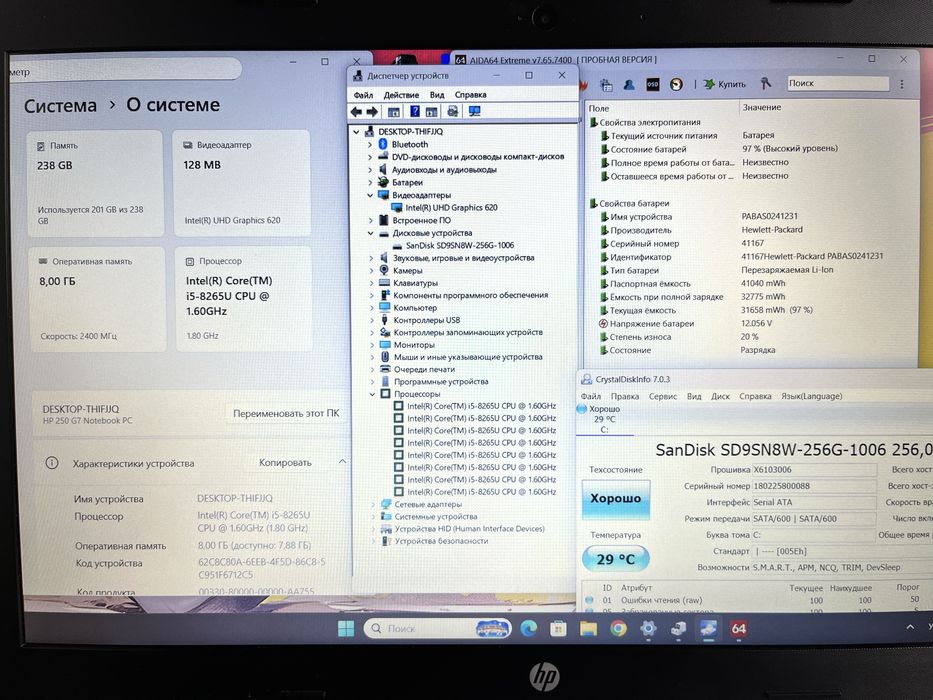
Task: Click the taskbar Поиск search box
Action: (x=437, y=628)
